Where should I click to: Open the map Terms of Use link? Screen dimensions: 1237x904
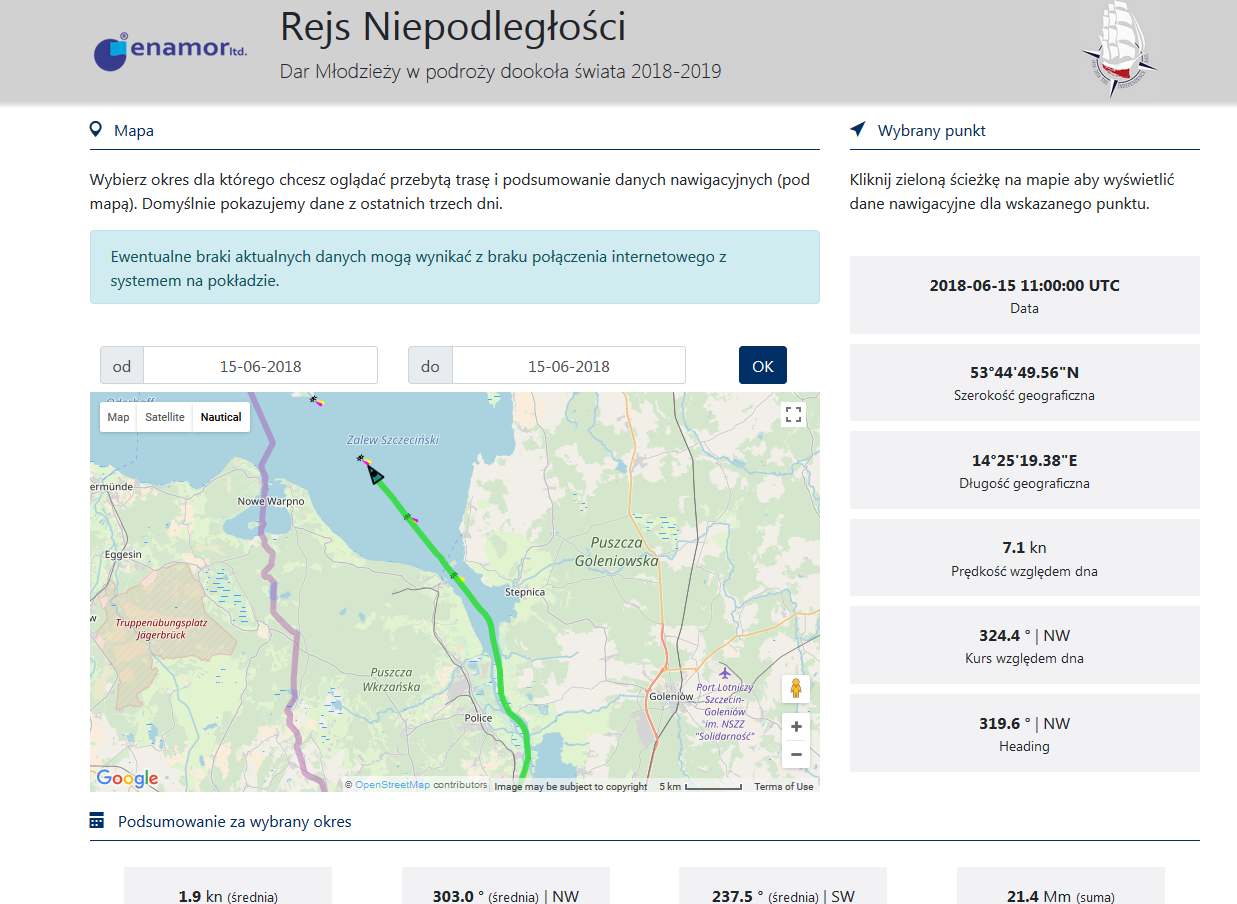(783, 786)
